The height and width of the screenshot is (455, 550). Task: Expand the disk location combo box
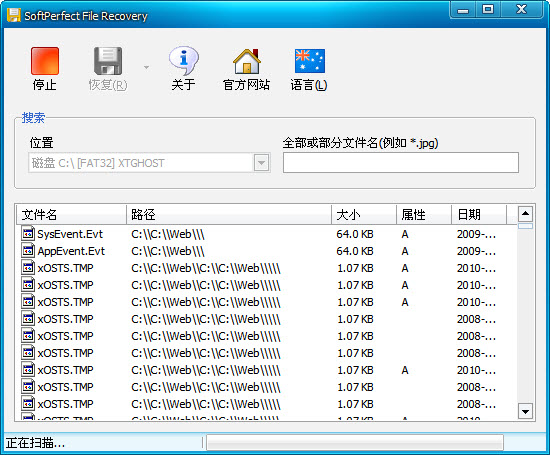[x=261, y=163]
